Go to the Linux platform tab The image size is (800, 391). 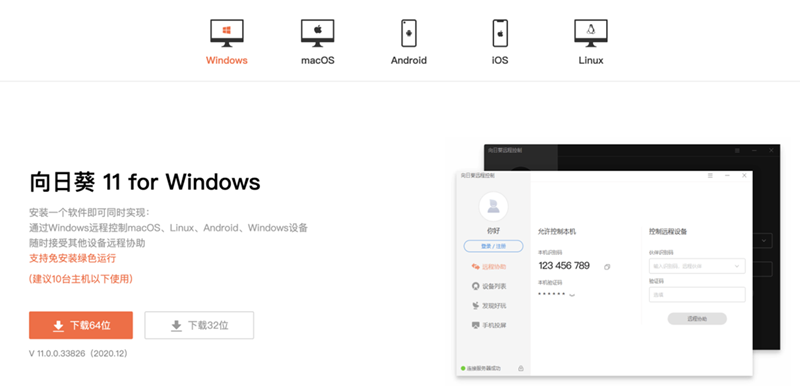591,42
